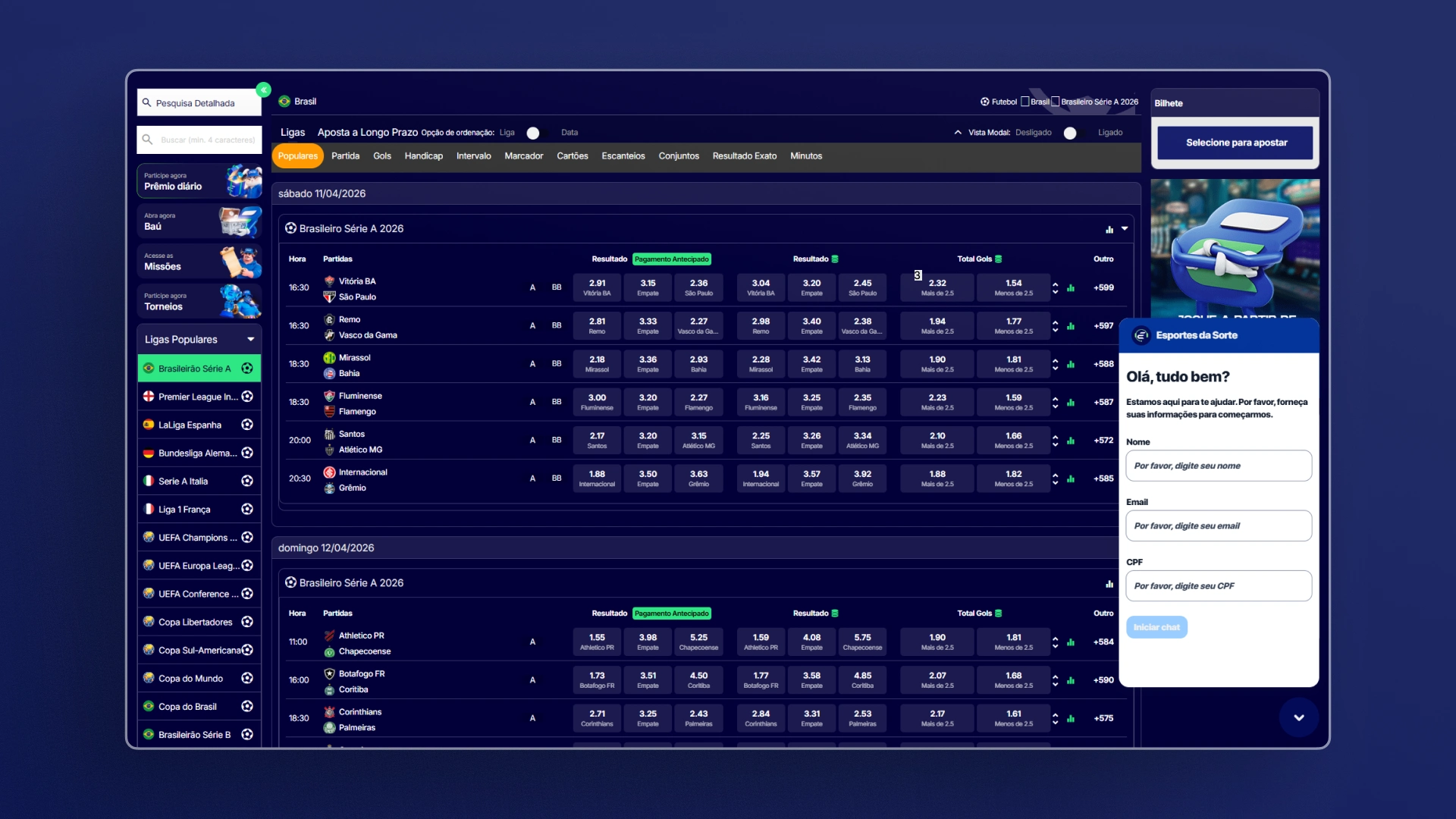
Task: Click the Pesquisa Detalhada search icon
Action: (x=147, y=102)
